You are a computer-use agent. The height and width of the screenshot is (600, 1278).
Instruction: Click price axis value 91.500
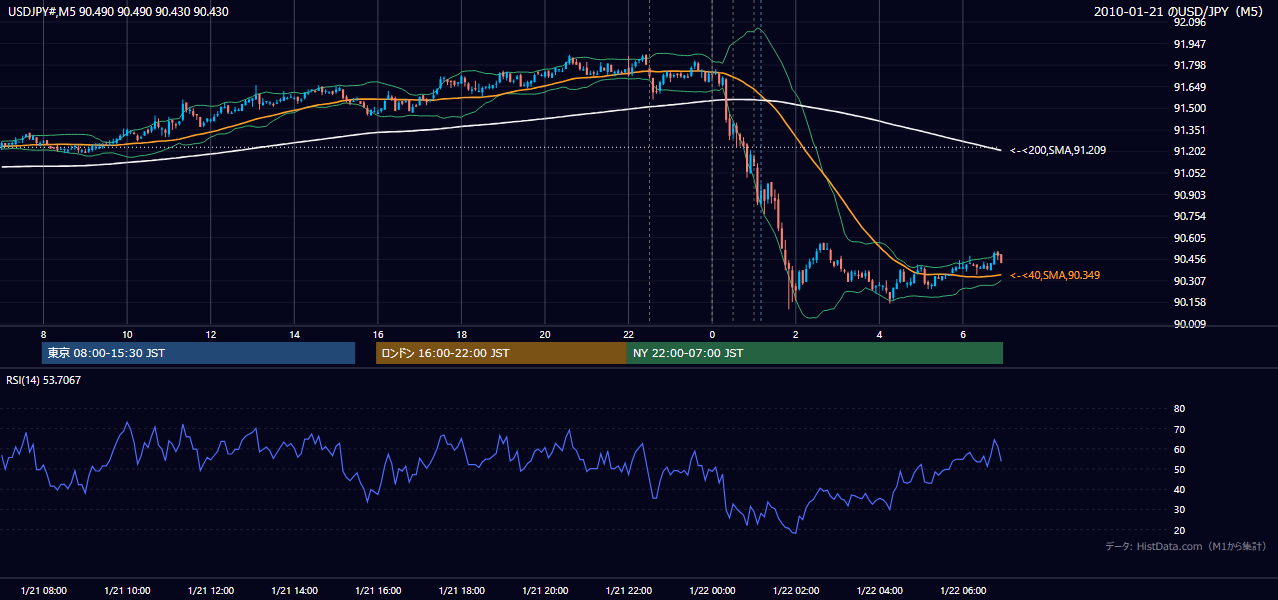click(1190, 108)
